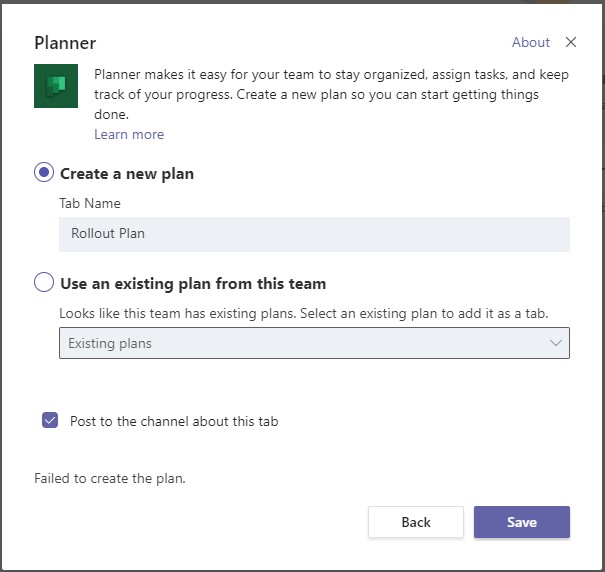Open the About link
The width and height of the screenshot is (605, 572).
[x=530, y=42]
